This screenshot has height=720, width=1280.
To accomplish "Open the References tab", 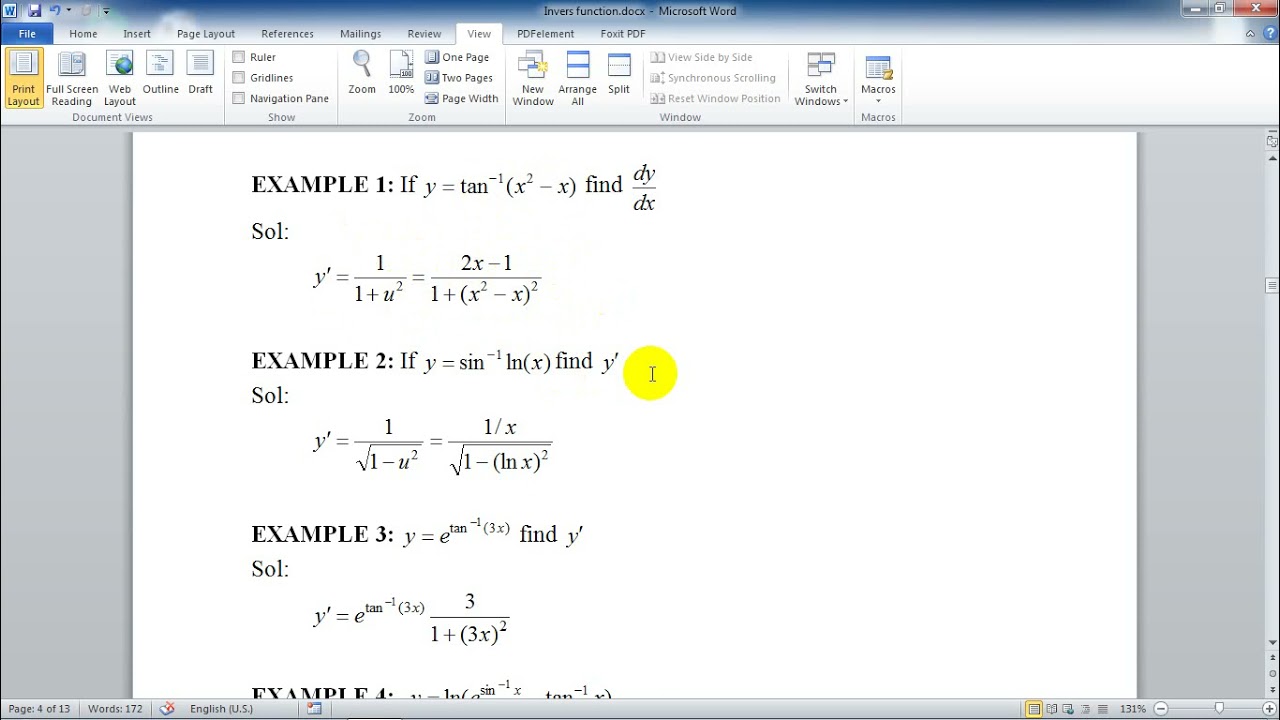I will (287, 34).
